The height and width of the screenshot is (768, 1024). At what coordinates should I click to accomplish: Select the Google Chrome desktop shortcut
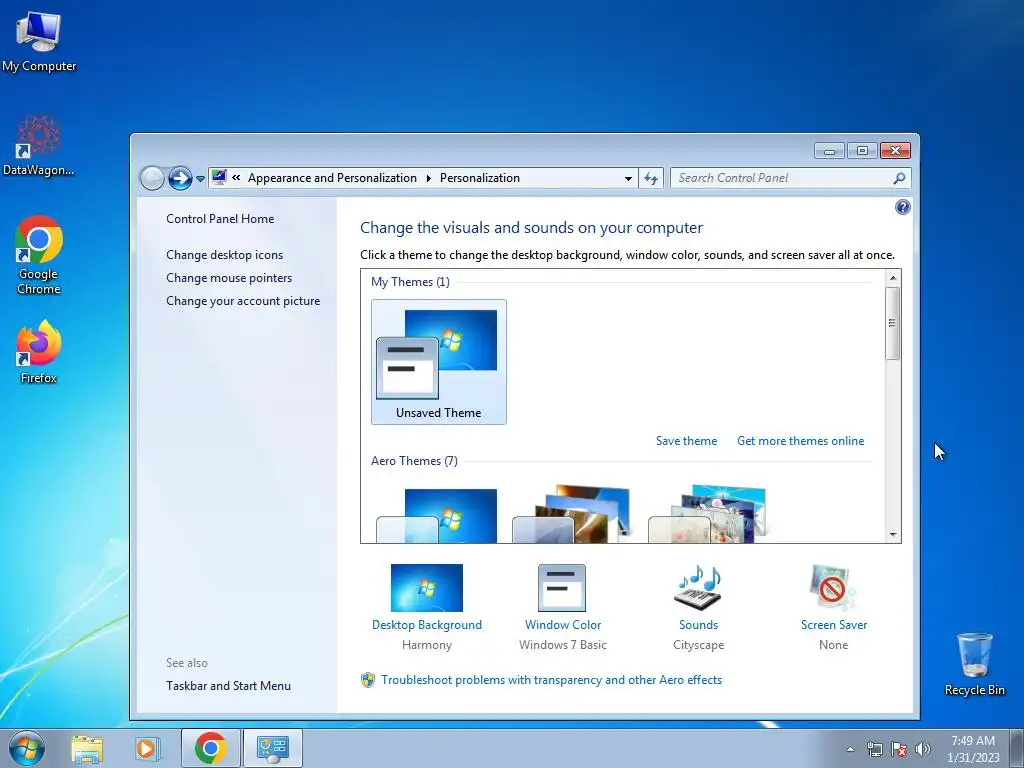(39, 255)
